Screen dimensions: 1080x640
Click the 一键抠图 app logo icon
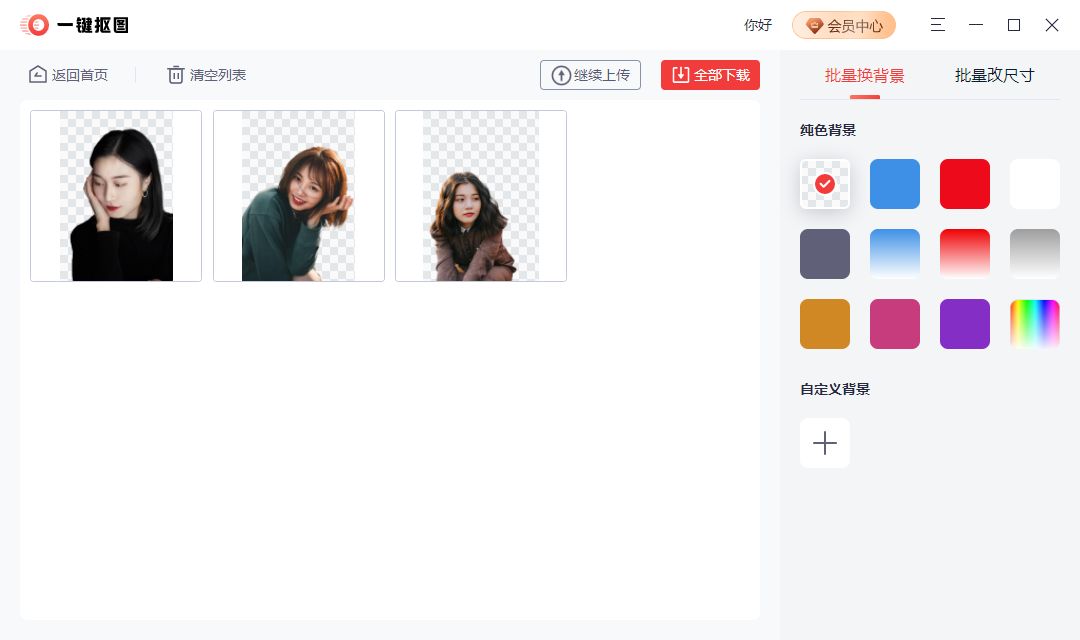[35, 25]
